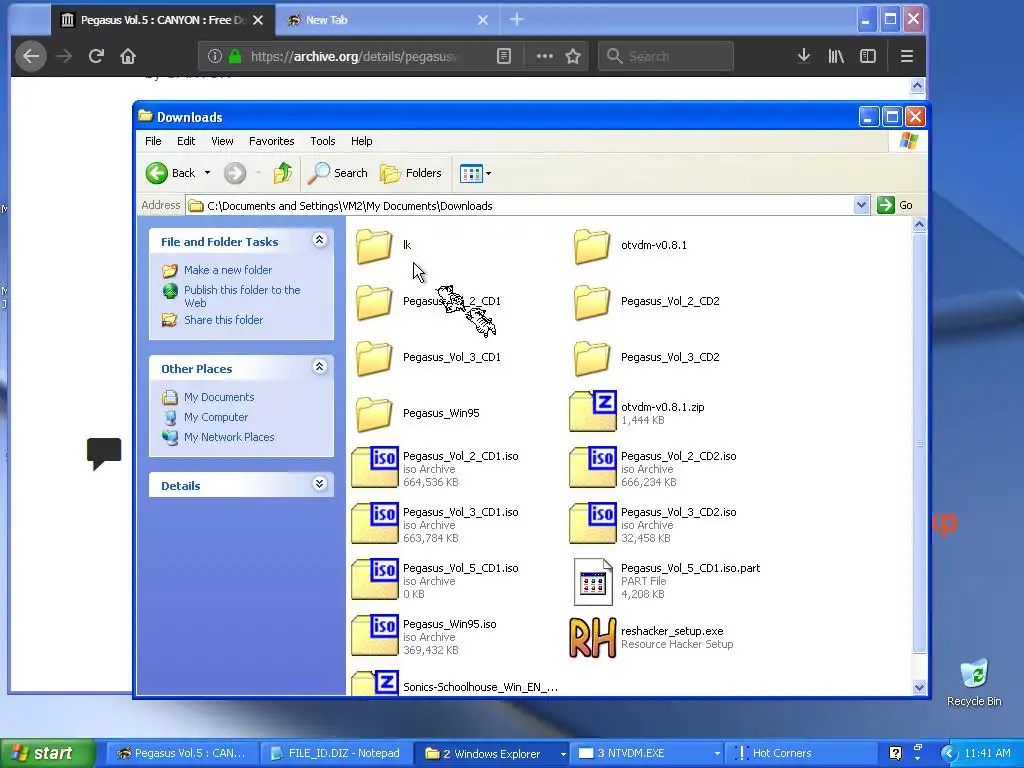Collapse Other Places panel
This screenshot has width=1024, height=768.
(319, 367)
